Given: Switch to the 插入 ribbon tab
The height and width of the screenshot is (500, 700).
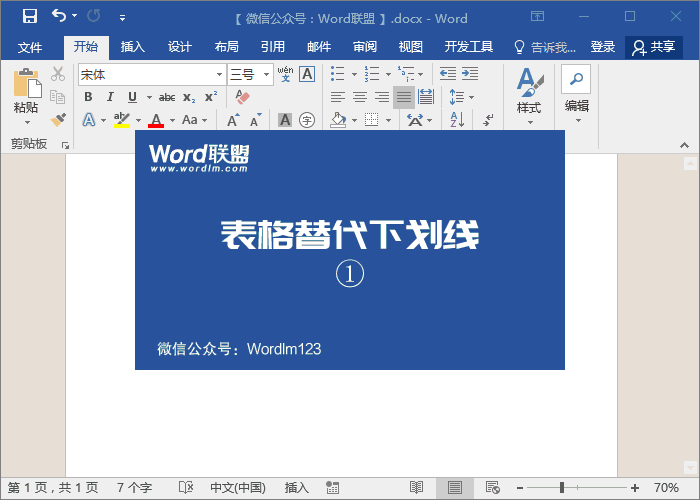Looking at the screenshot, I should point(133,47).
